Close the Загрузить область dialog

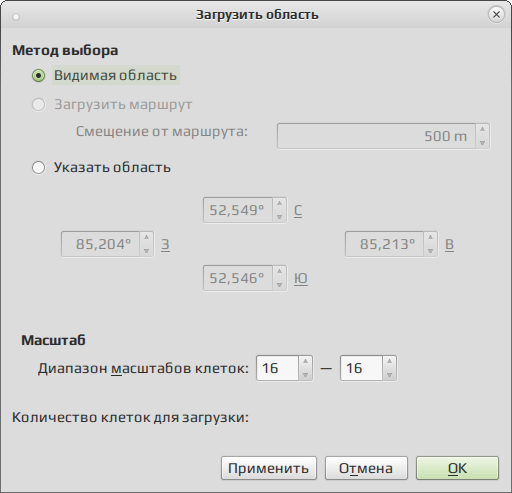pos(496,15)
